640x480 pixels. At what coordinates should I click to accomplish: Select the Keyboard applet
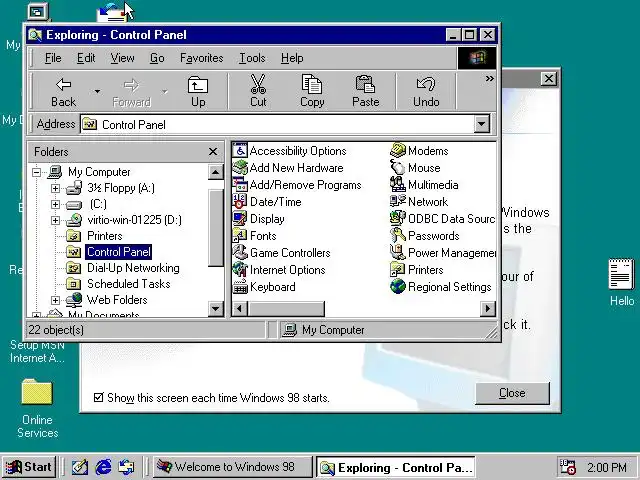tap(264, 287)
